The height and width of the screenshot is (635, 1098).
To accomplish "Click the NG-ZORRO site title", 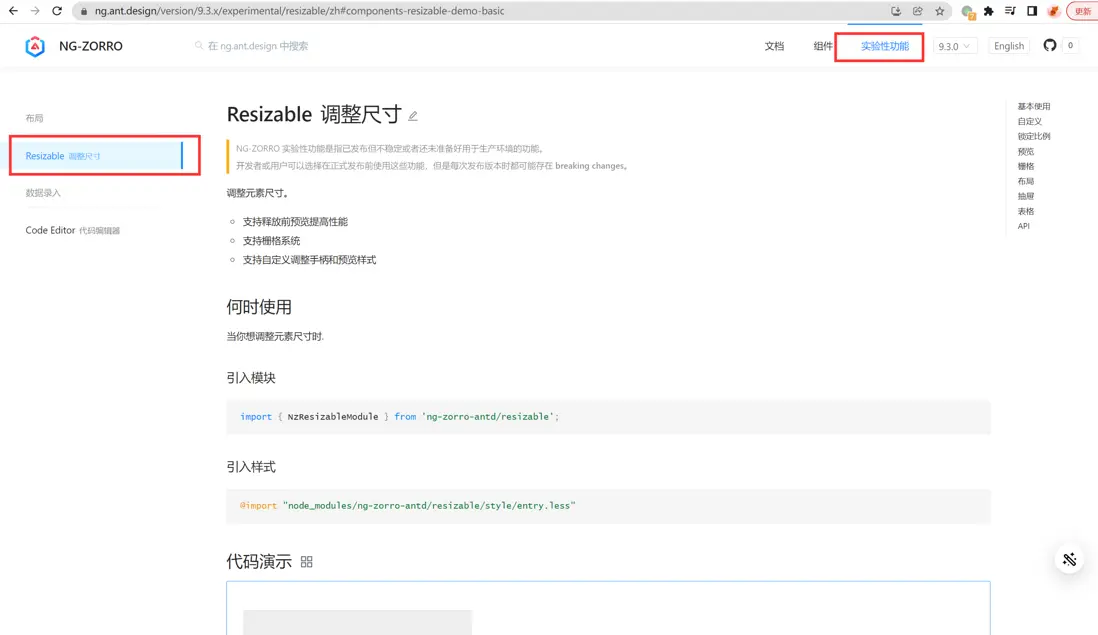I will coord(91,46).
